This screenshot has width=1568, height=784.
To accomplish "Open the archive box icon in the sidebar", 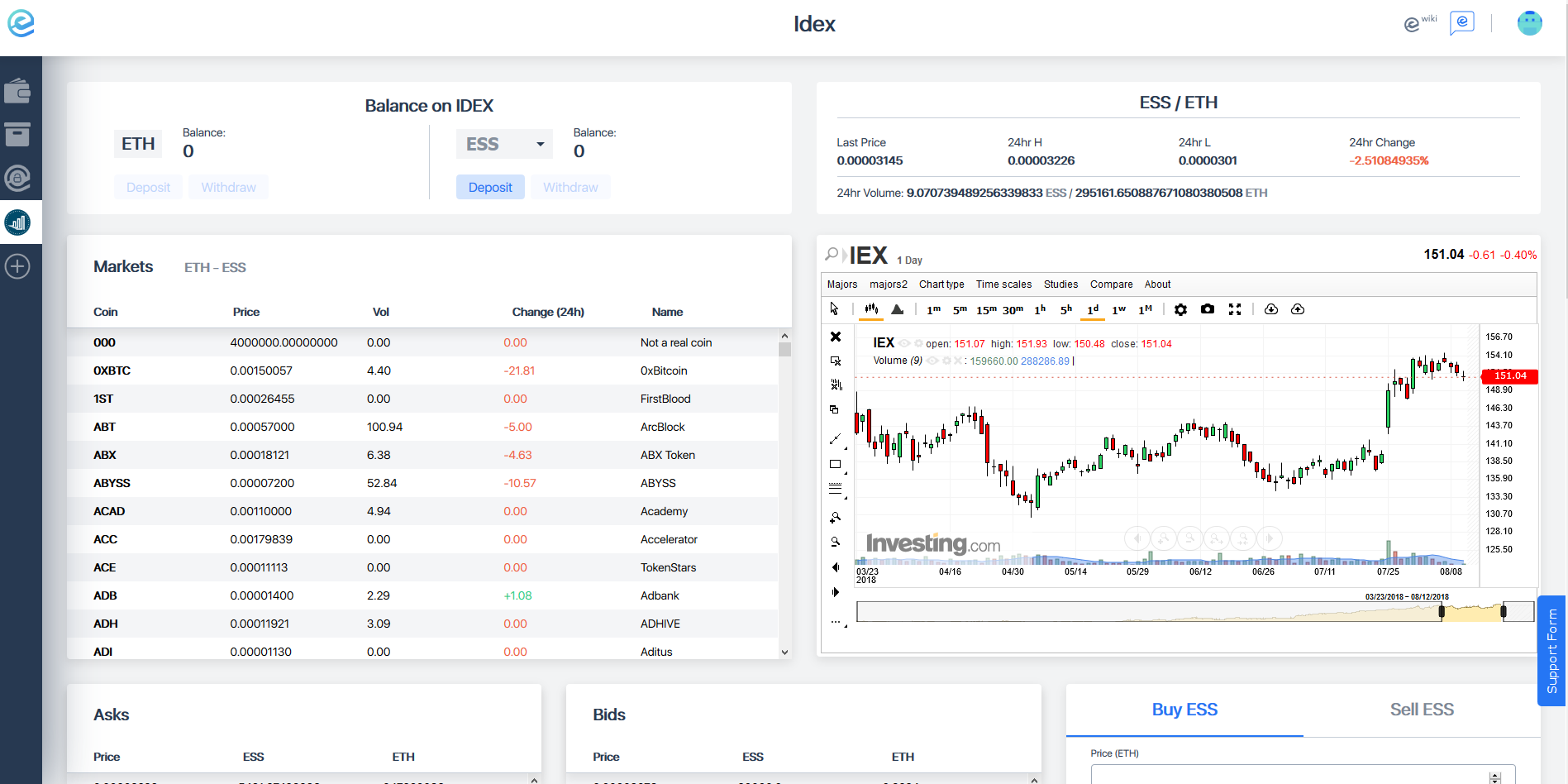I will point(17,134).
